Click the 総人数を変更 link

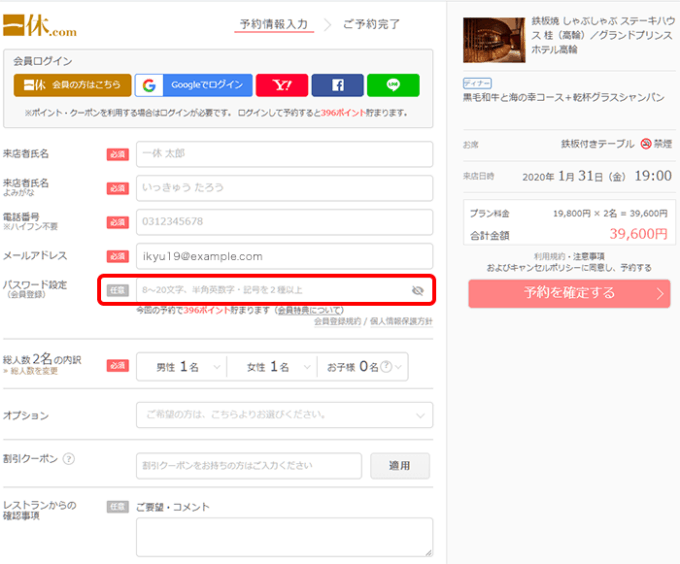coord(34,371)
